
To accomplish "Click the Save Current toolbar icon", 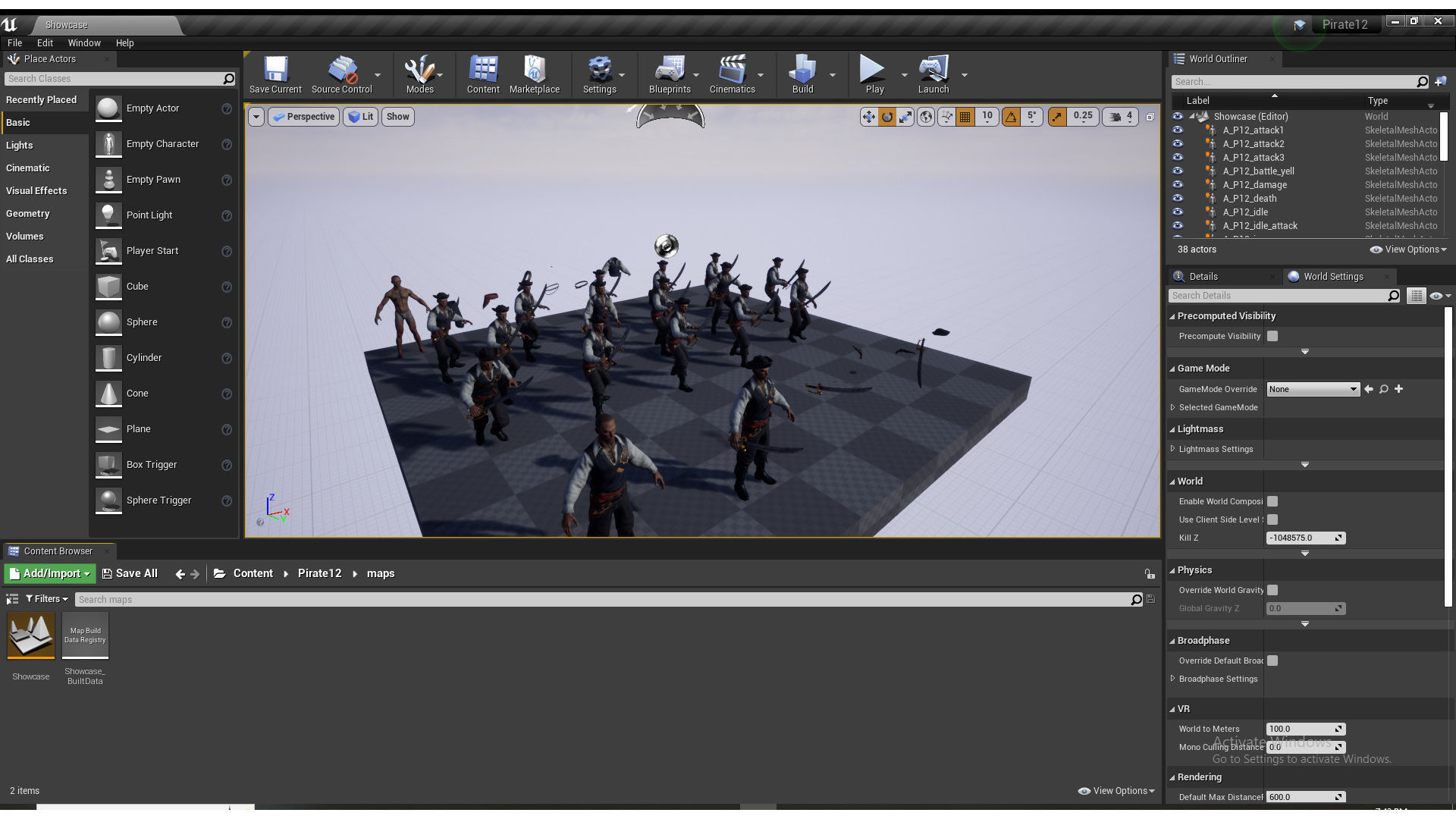I will tap(275, 74).
